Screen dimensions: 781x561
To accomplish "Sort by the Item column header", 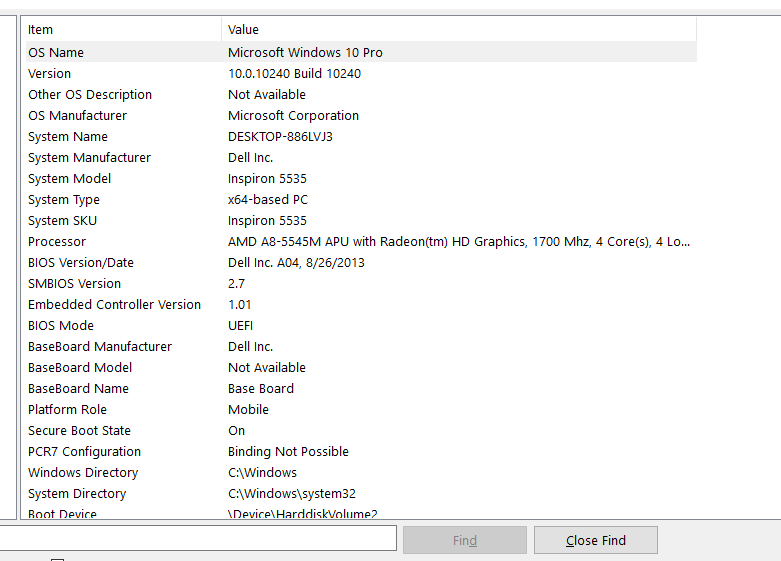I will click(124, 29).
